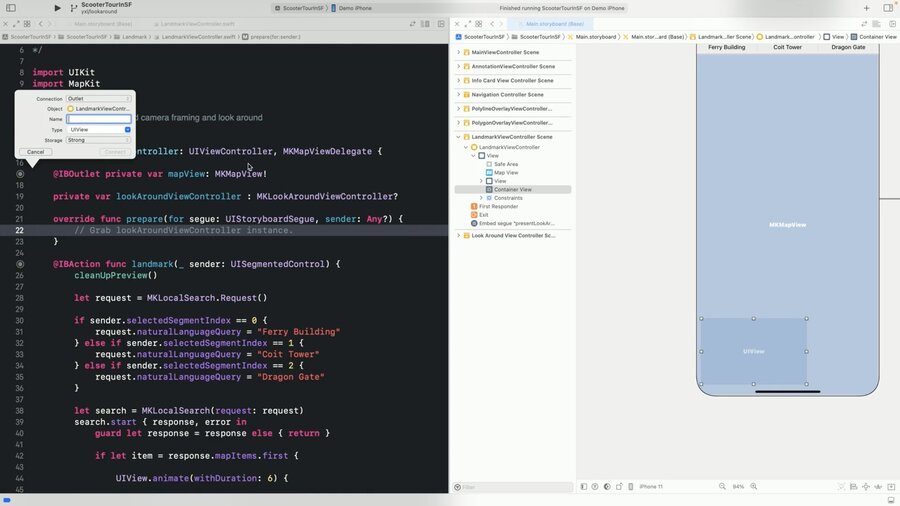
Task: Select the Ferry Building segment on canvas
Action: coord(727,47)
